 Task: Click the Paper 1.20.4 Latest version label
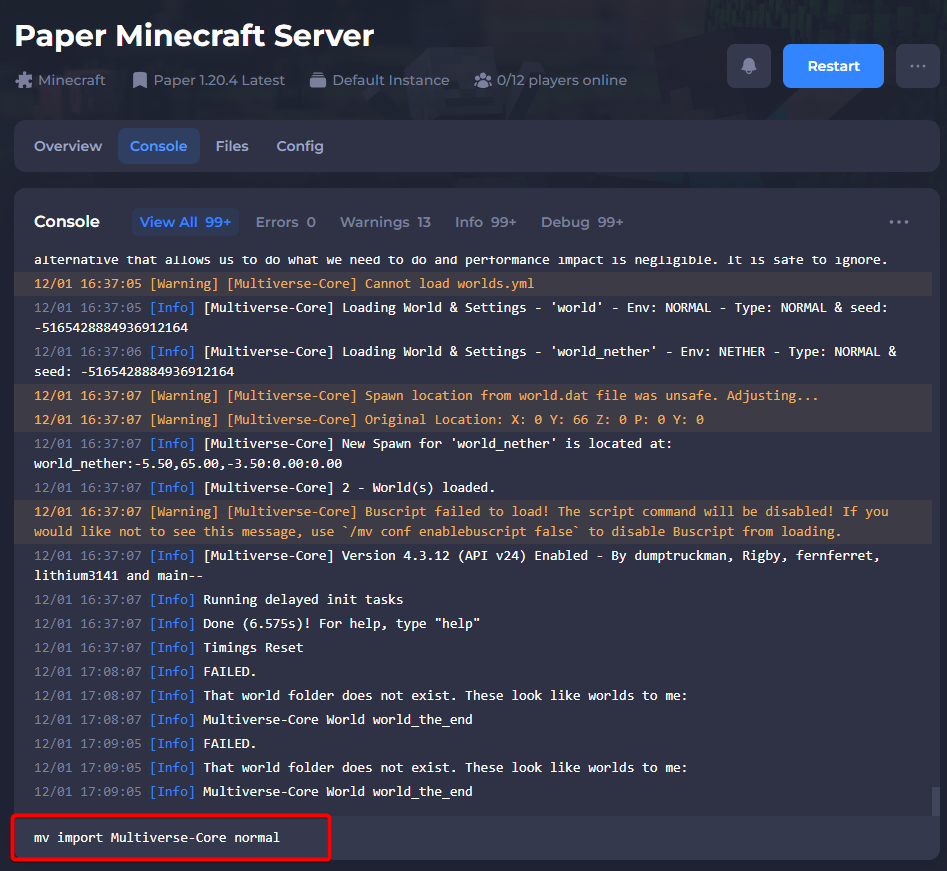219,80
